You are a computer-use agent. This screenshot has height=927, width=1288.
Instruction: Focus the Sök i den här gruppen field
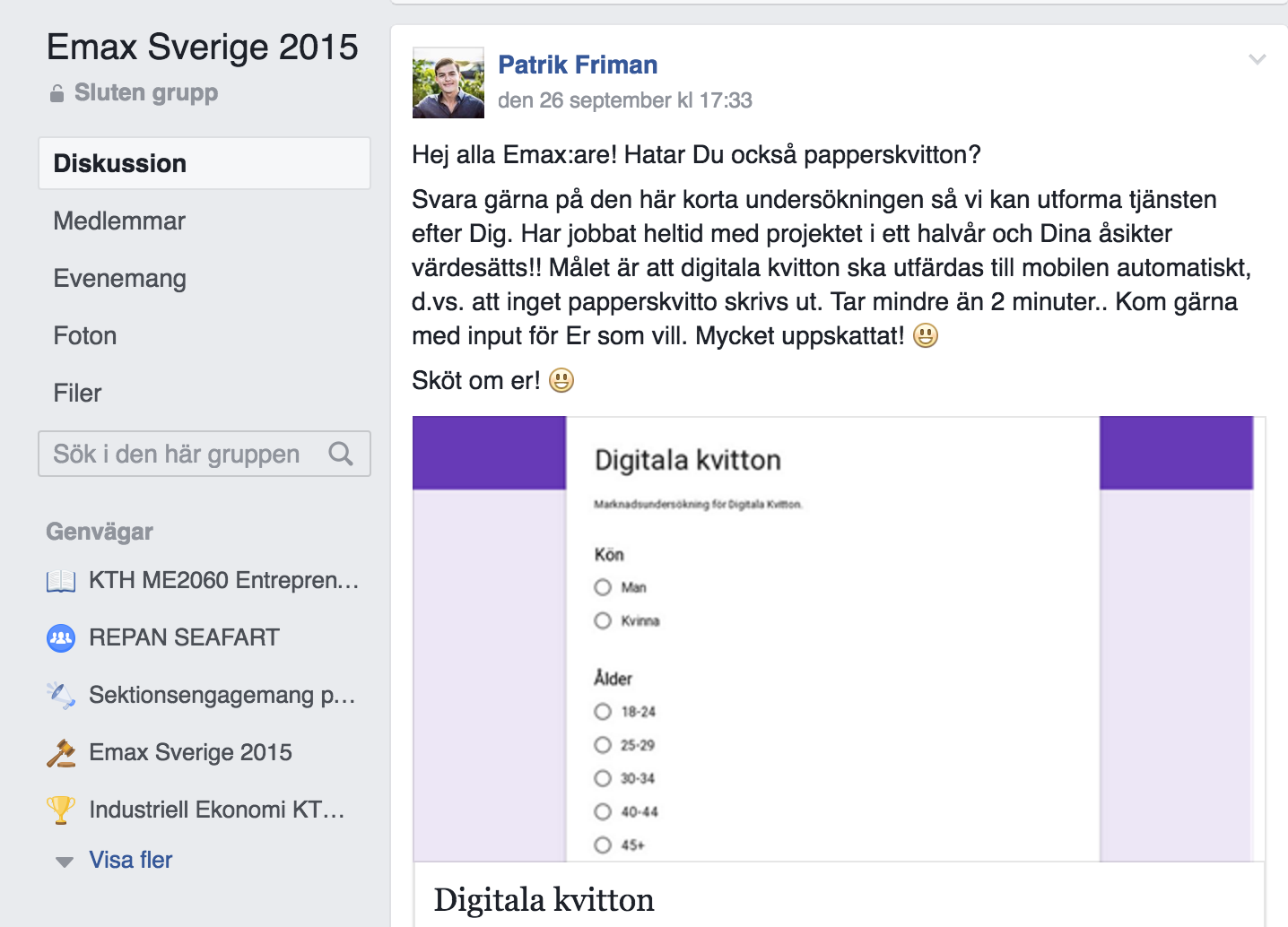[179, 454]
